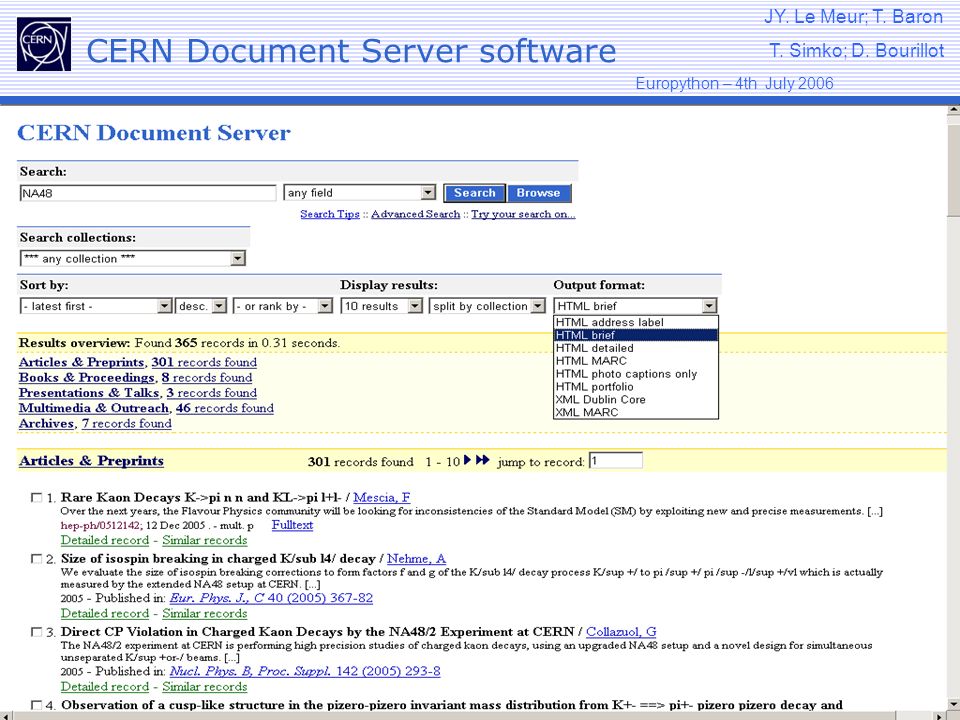Click the '46 records found' link
Screen dimensions: 960x720
tap(225, 408)
